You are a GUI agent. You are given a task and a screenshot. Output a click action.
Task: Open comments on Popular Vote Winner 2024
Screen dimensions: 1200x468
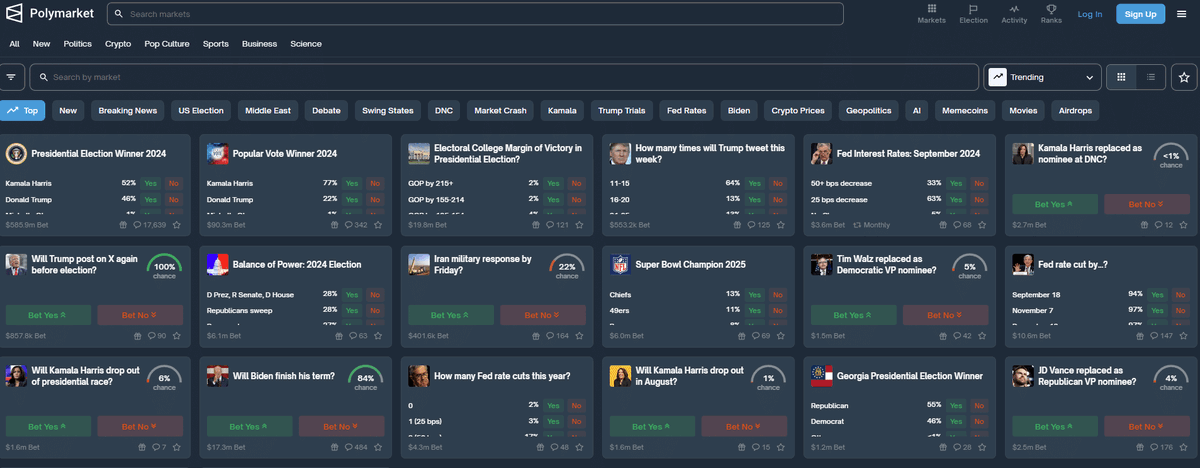pos(355,225)
